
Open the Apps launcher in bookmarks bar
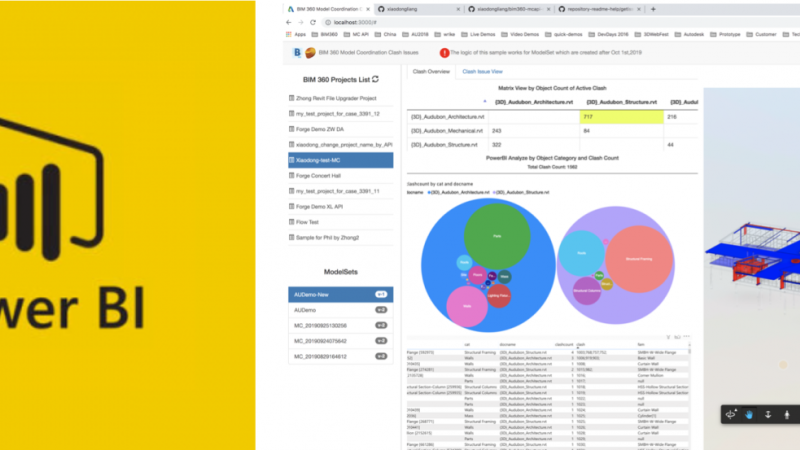tap(295, 34)
